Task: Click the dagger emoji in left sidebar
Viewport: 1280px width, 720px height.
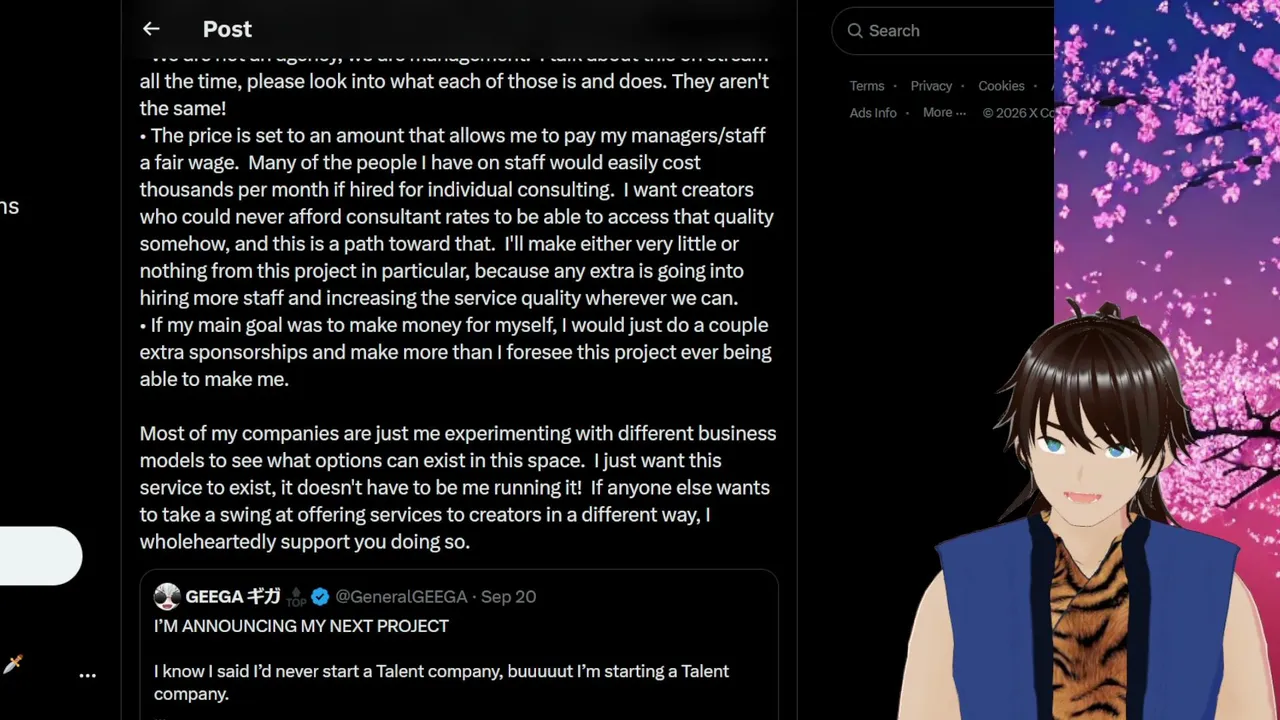Action: click(12, 665)
